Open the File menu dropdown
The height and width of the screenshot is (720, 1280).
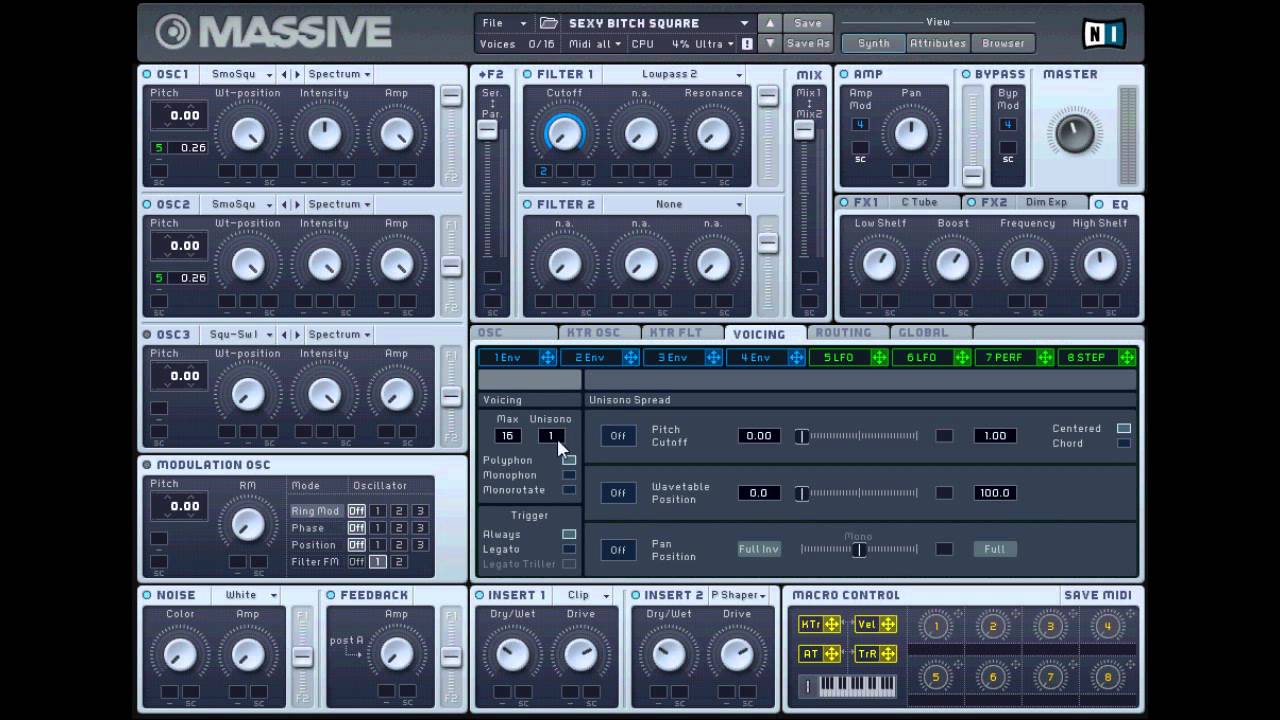(504, 23)
